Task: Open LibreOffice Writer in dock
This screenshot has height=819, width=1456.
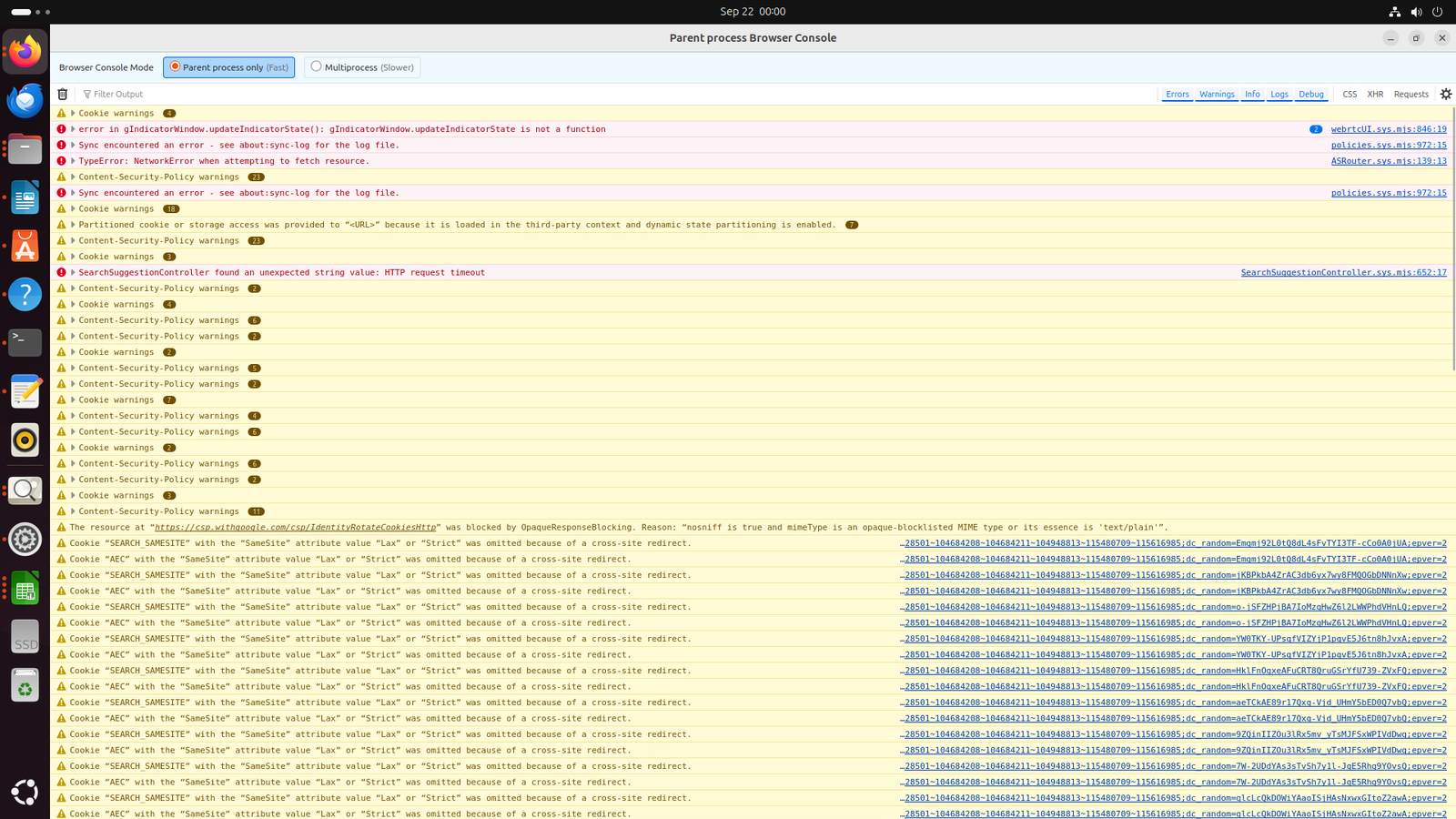Action: pyautogui.click(x=25, y=197)
